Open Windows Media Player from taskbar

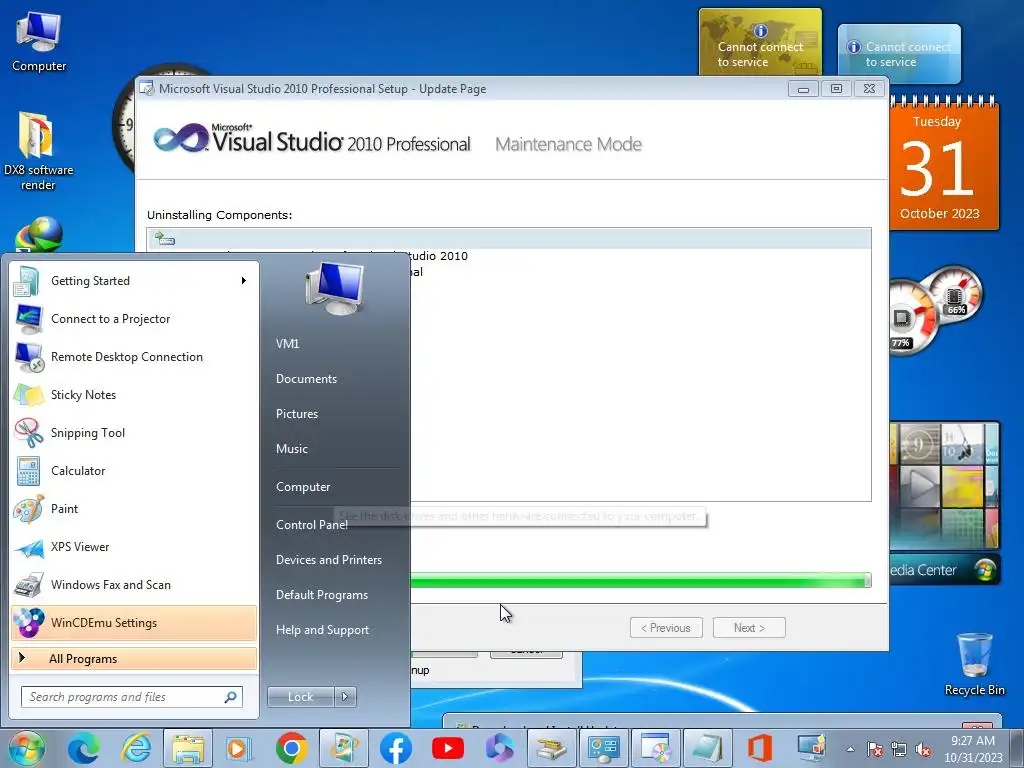click(239, 748)
